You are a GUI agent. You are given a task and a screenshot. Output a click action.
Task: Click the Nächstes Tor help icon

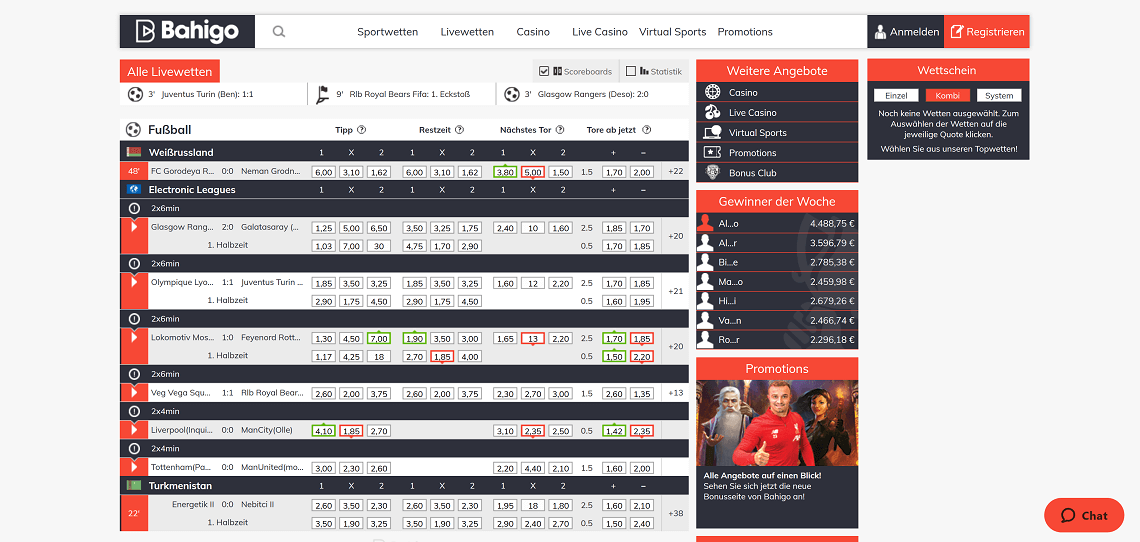[560, 130]
